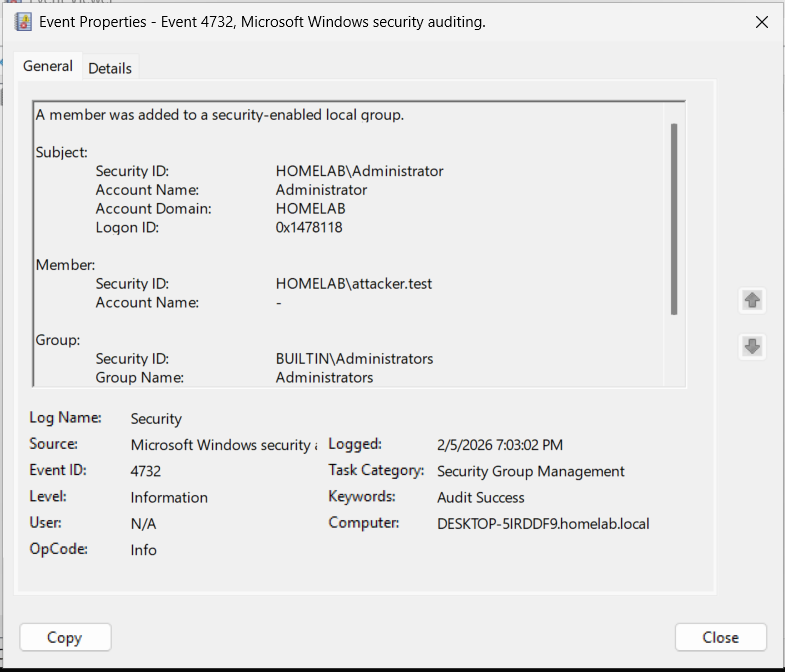The height and width of the screenshot is (672, 785).
Task: Click the Log Name value Security
Action: [x=156, y=419]
